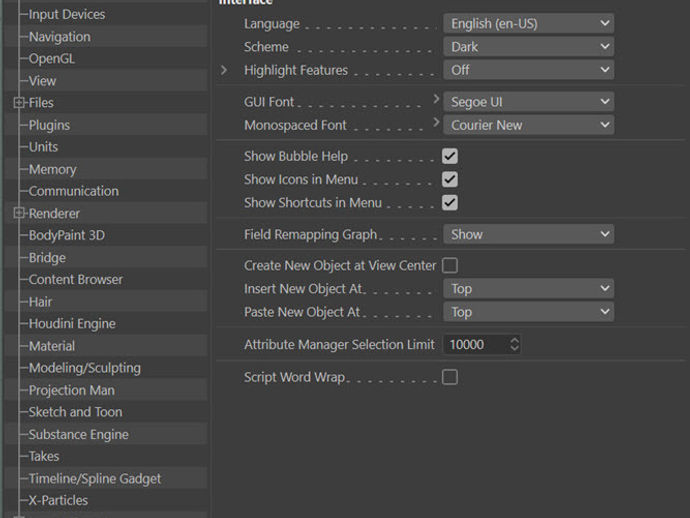The image size is (690, 518).
Task: Expand the Renderer tree node
Action: (x=19, y=213)
